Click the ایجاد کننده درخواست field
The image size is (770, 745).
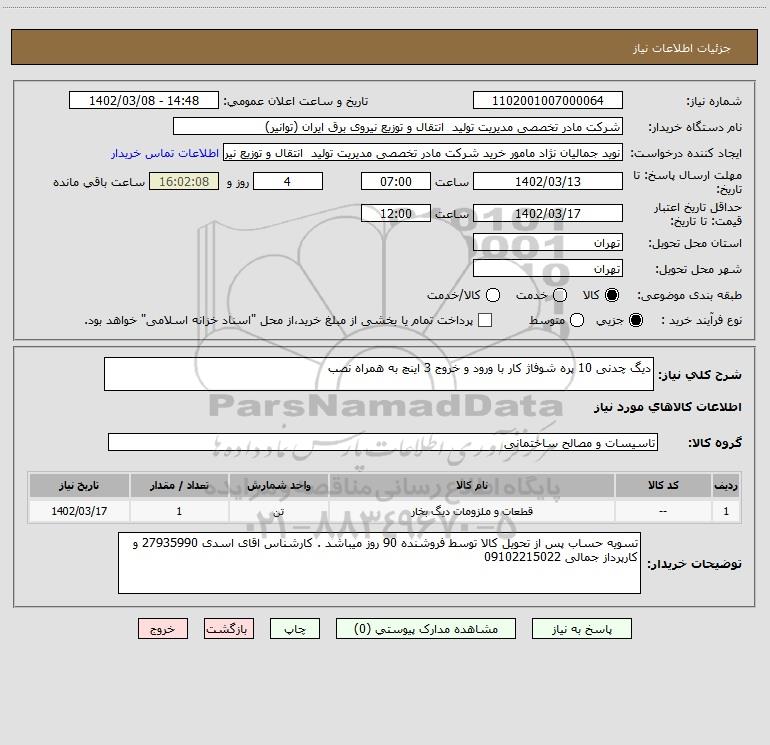coord(423,153)
